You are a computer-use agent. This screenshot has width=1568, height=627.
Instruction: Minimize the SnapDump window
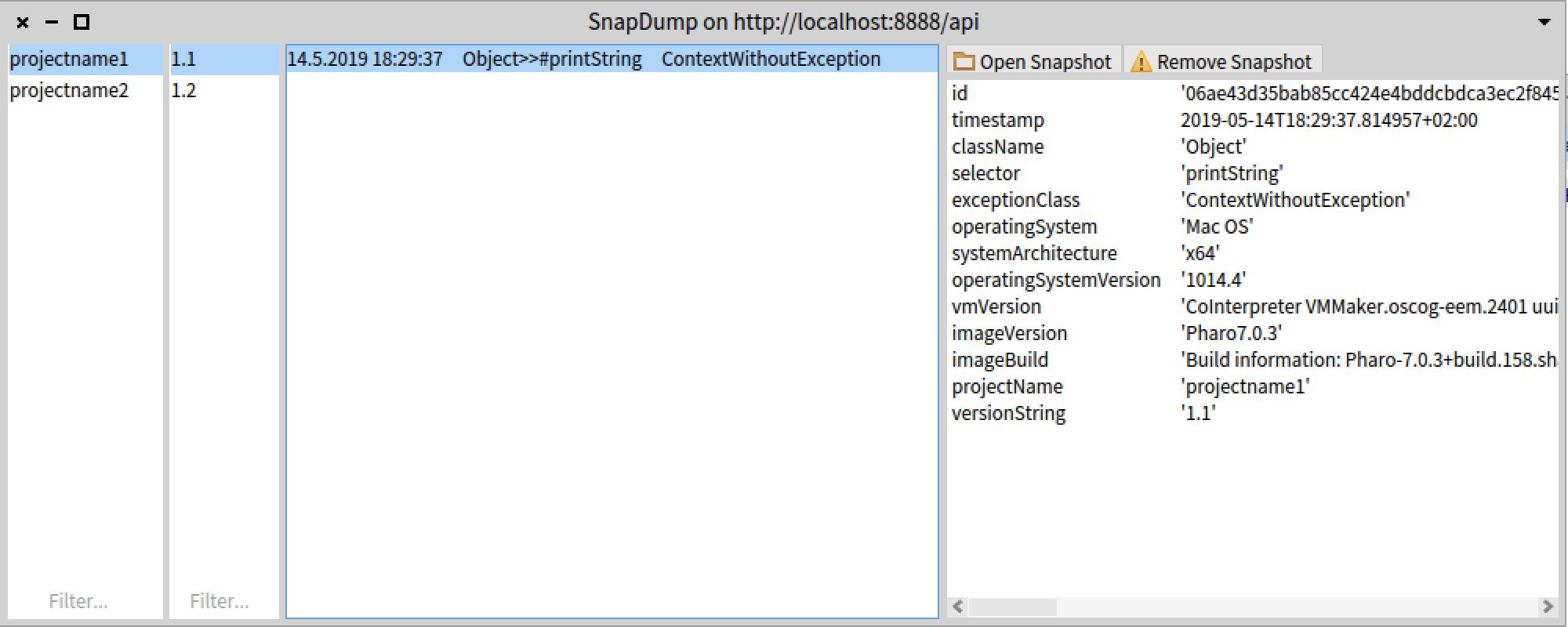(52, 23)
